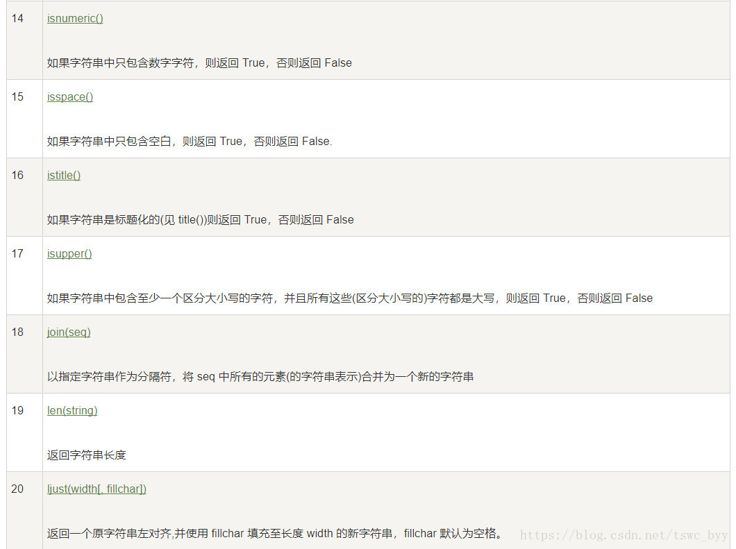Click description '如果字符串中只包含空白'
The width and height of the screenshot is (736, 549).
click(x=109, y=141)
